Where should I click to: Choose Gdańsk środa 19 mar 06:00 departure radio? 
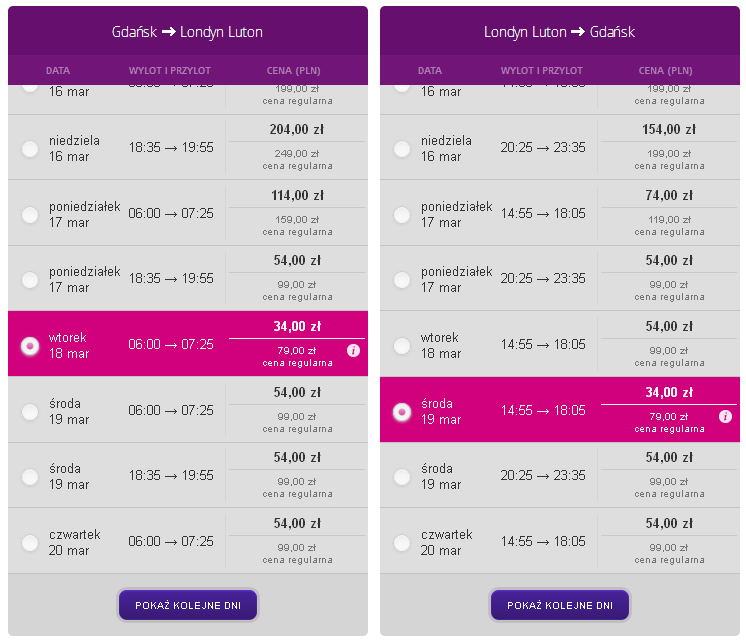(x=30, y=412)
